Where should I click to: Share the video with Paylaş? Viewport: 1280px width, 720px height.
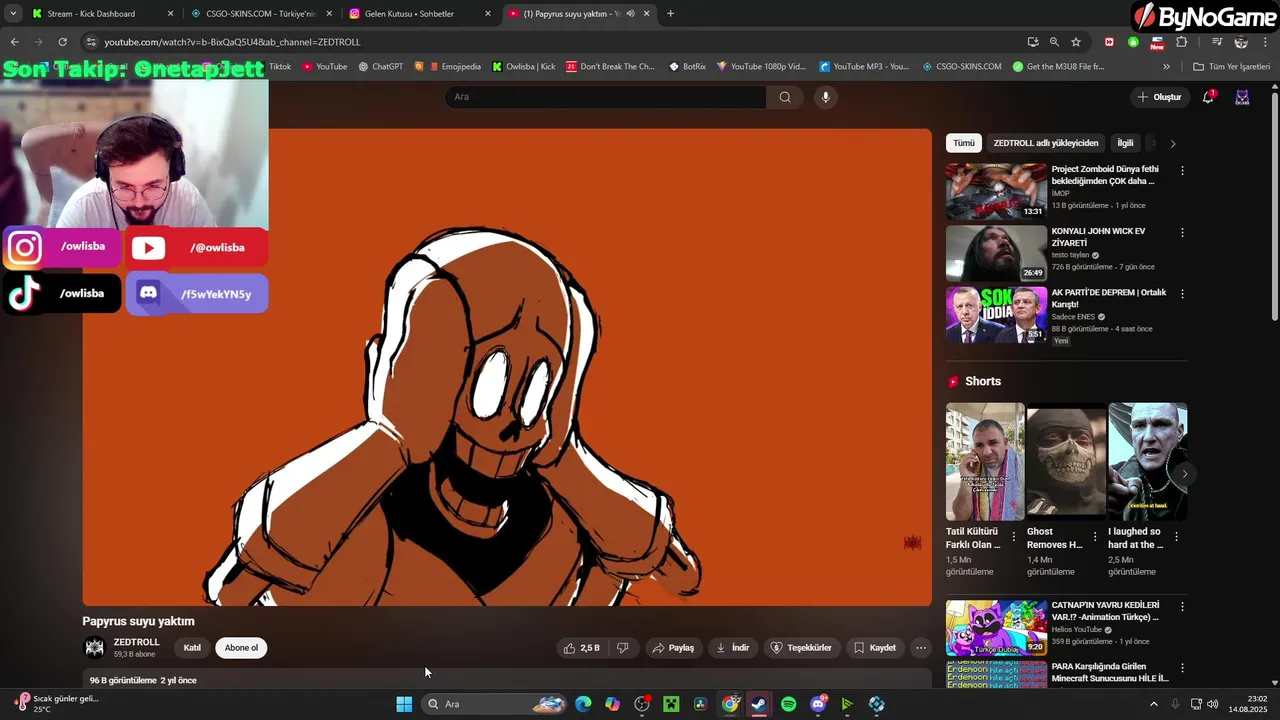tap(673, 648)
